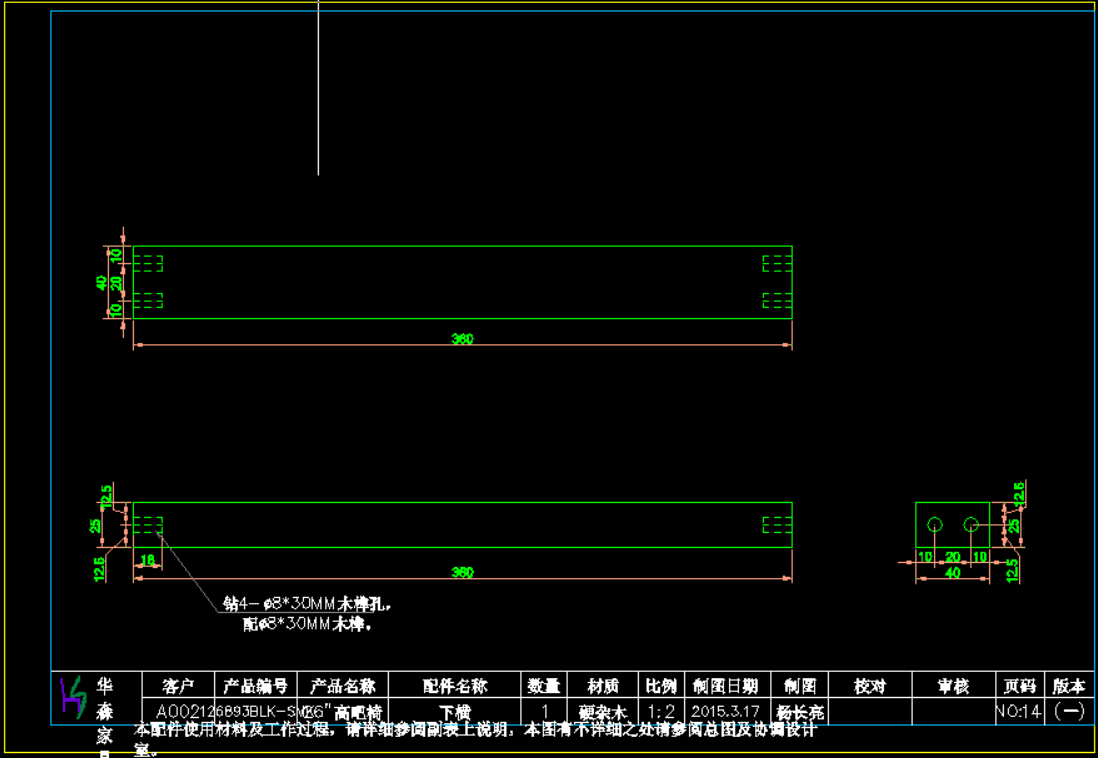Click the 40 height dimension left of top view
The width and height of the screenshot is (1098, 758).
[x=101, y=282]
